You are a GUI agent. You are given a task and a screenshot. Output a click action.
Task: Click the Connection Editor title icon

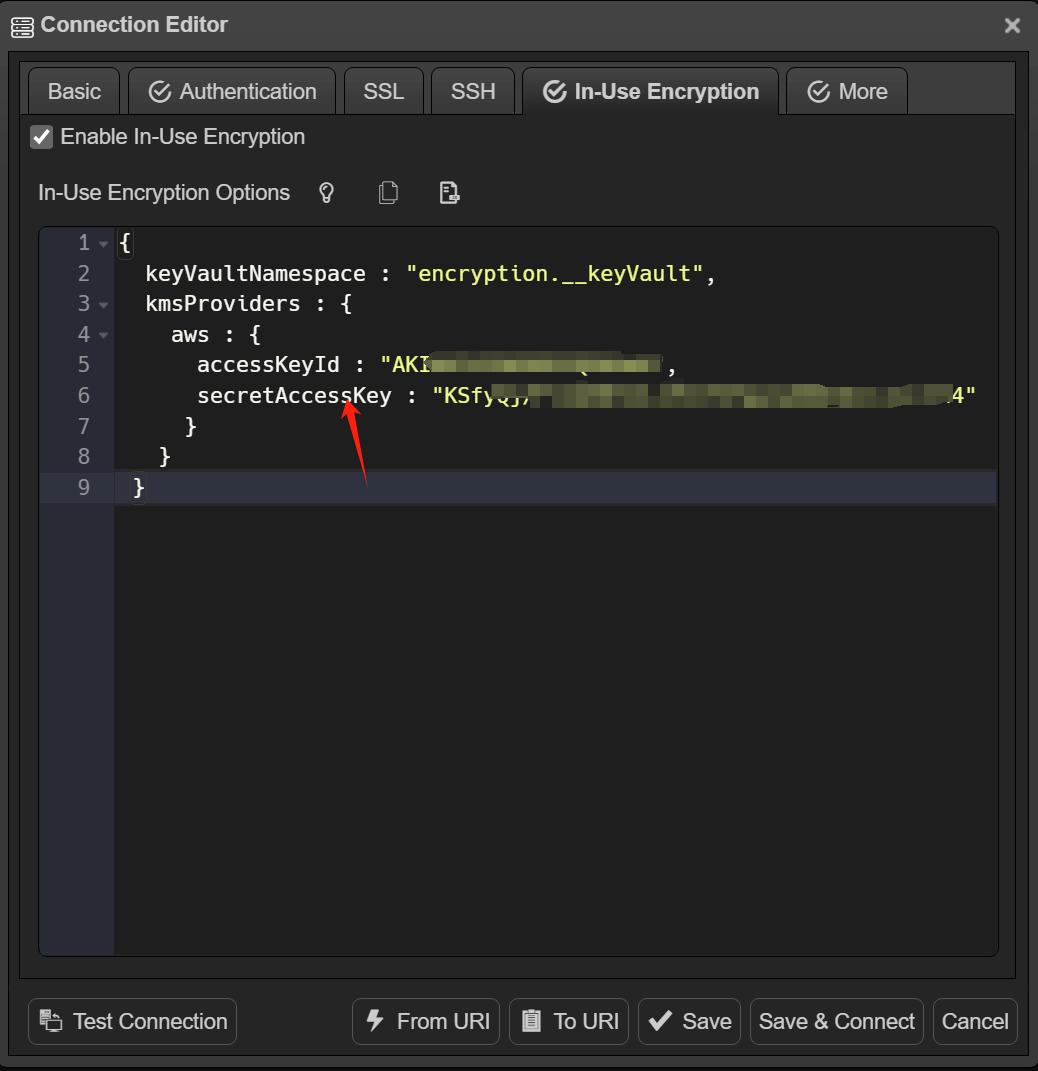coord(22,27)
